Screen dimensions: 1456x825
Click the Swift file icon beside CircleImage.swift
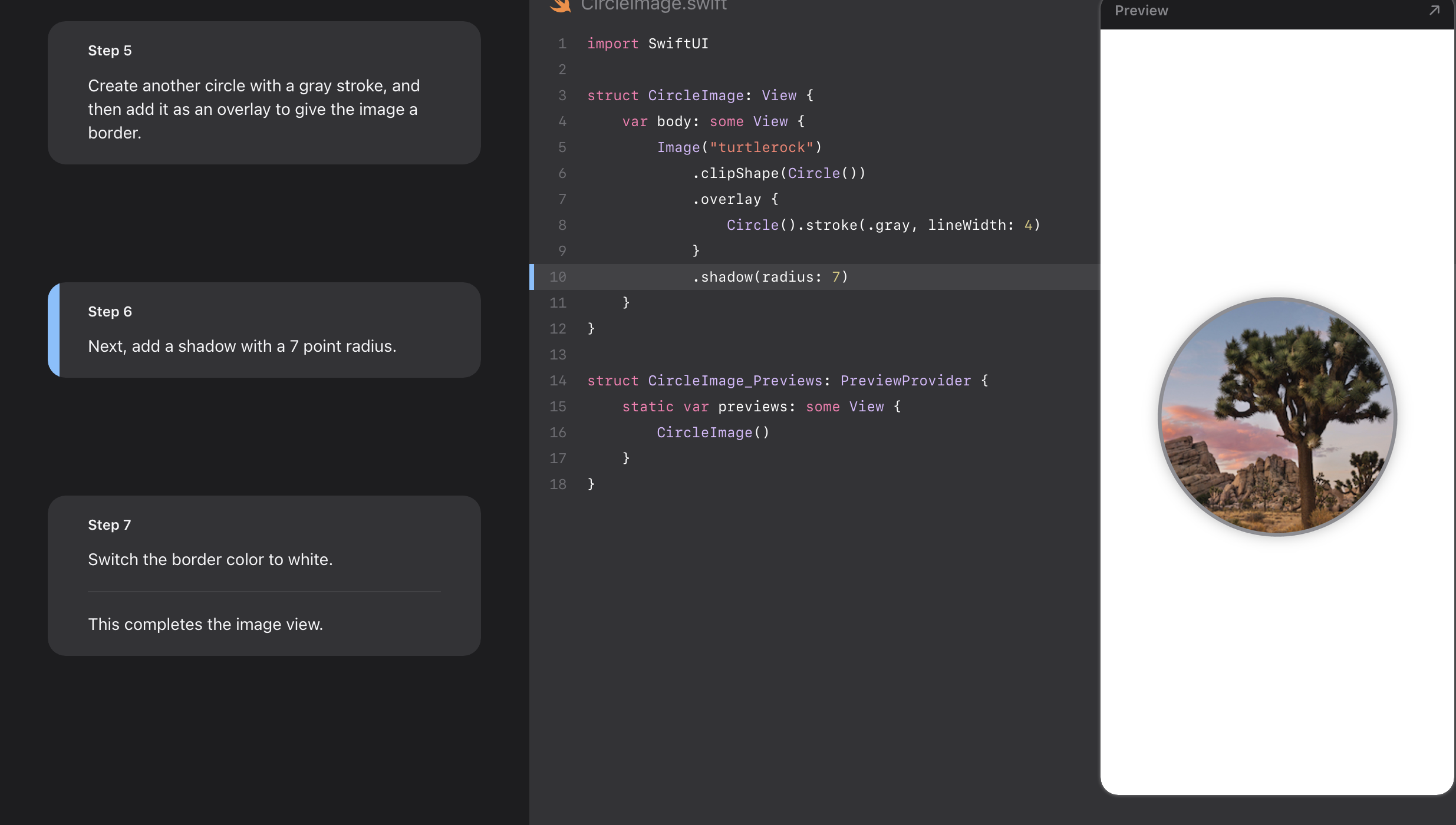tap(560, 6)
